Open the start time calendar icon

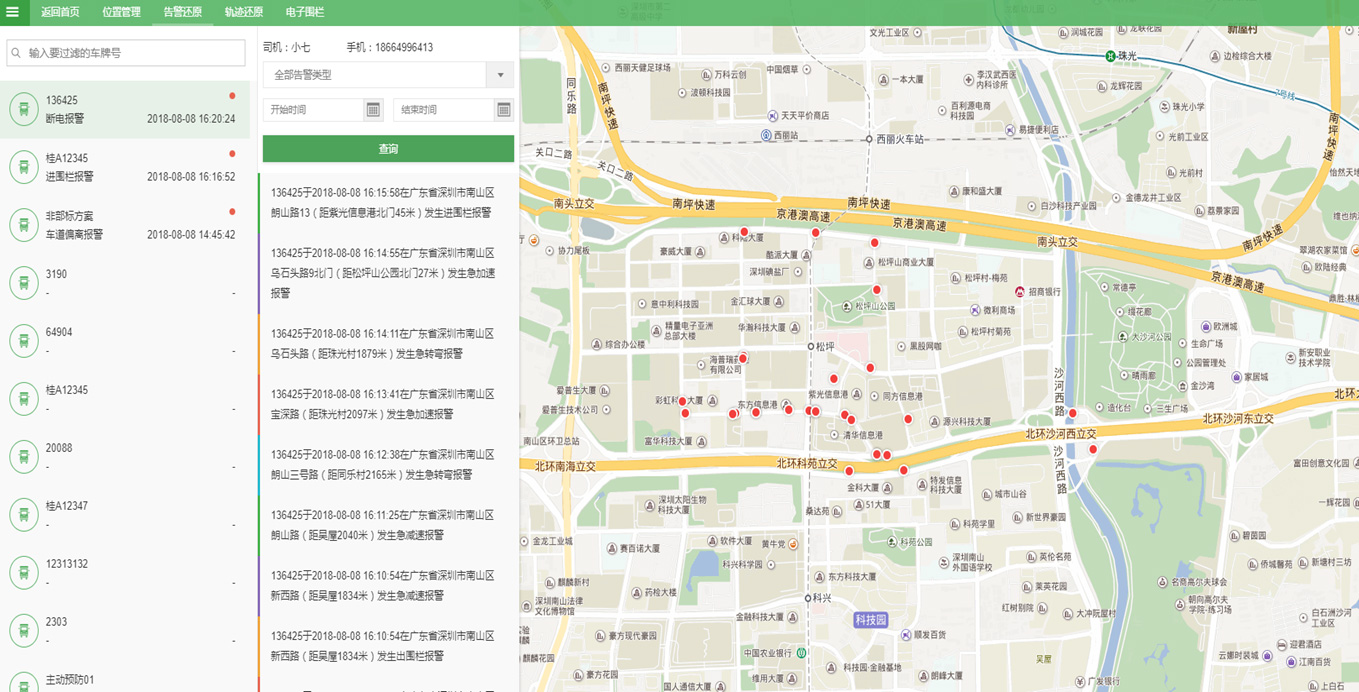coord(373,110)
